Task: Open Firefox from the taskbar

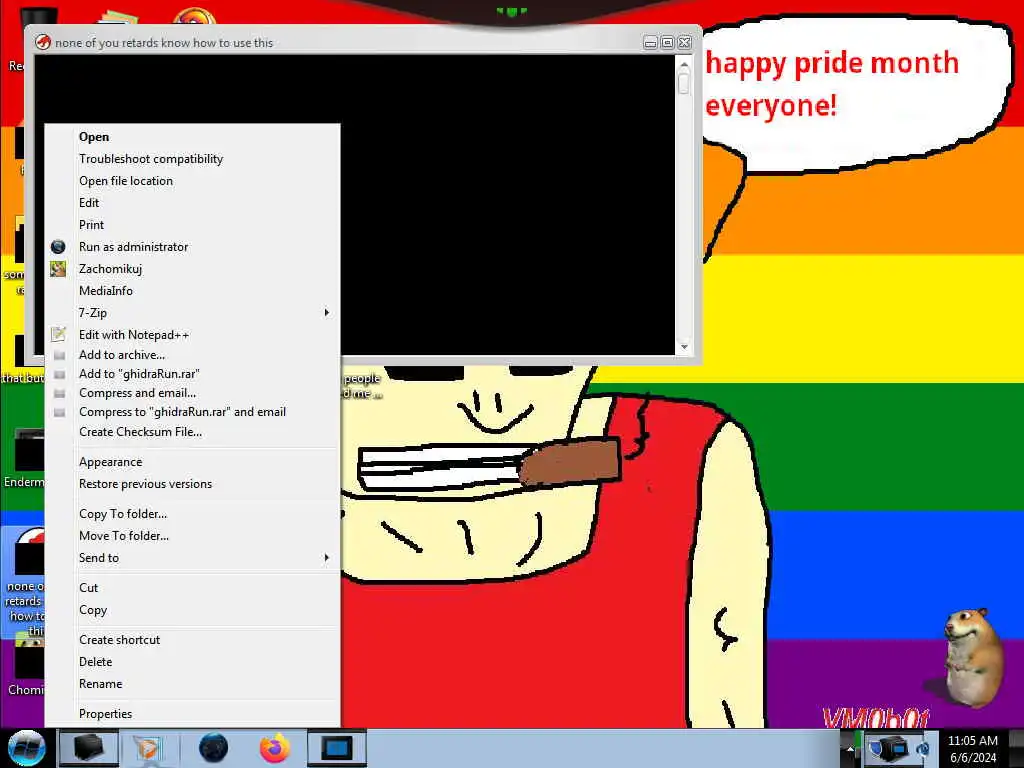Action: (x=275, y=748)
